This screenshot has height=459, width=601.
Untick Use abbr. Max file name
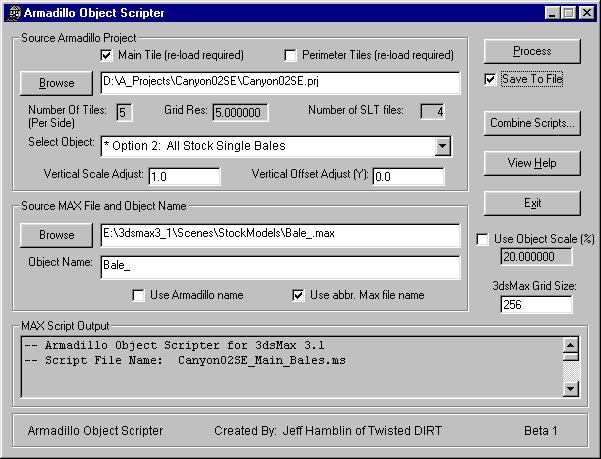pyautogui.click(x=297, y=295)
